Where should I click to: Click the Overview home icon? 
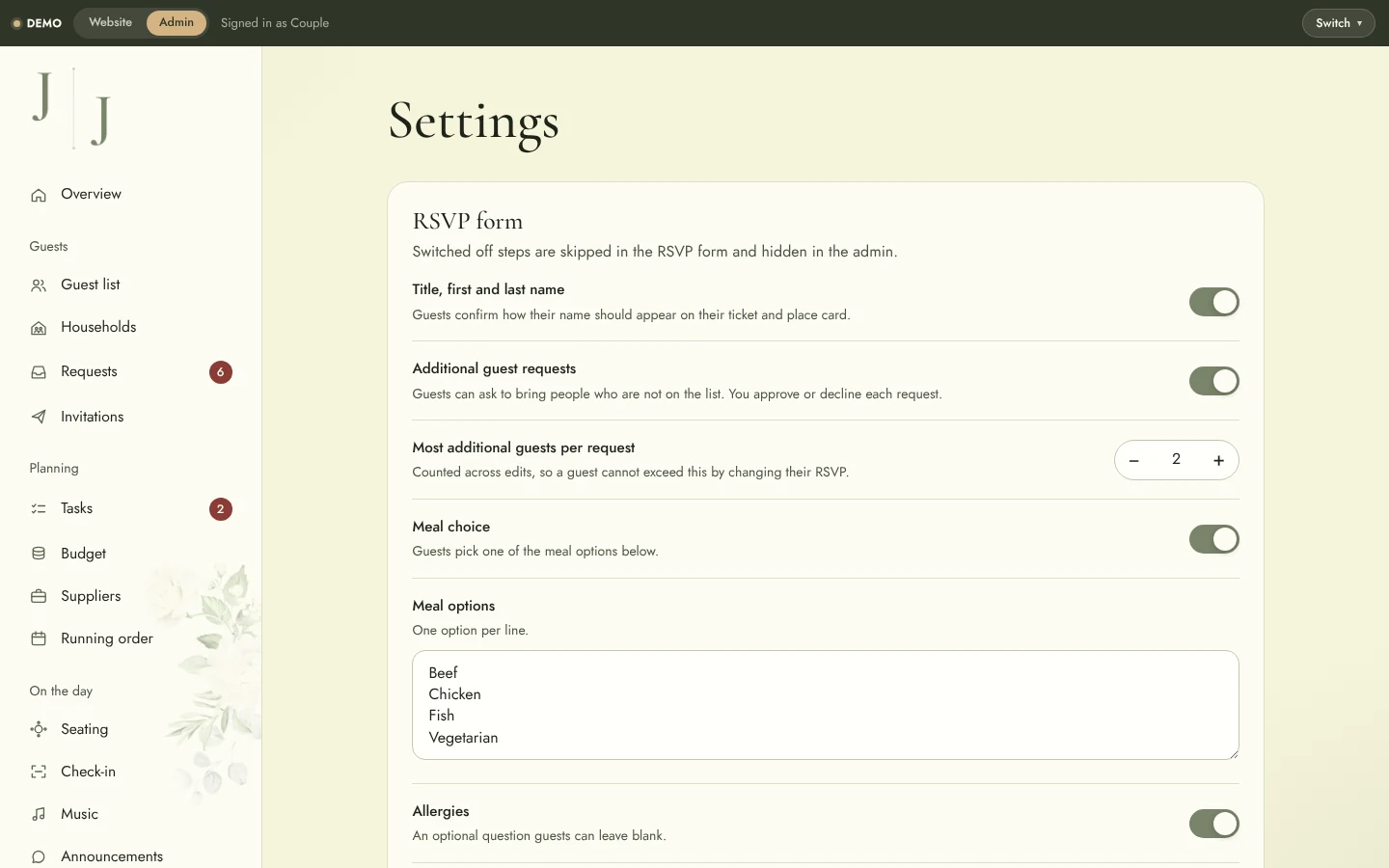click(39, 195)
